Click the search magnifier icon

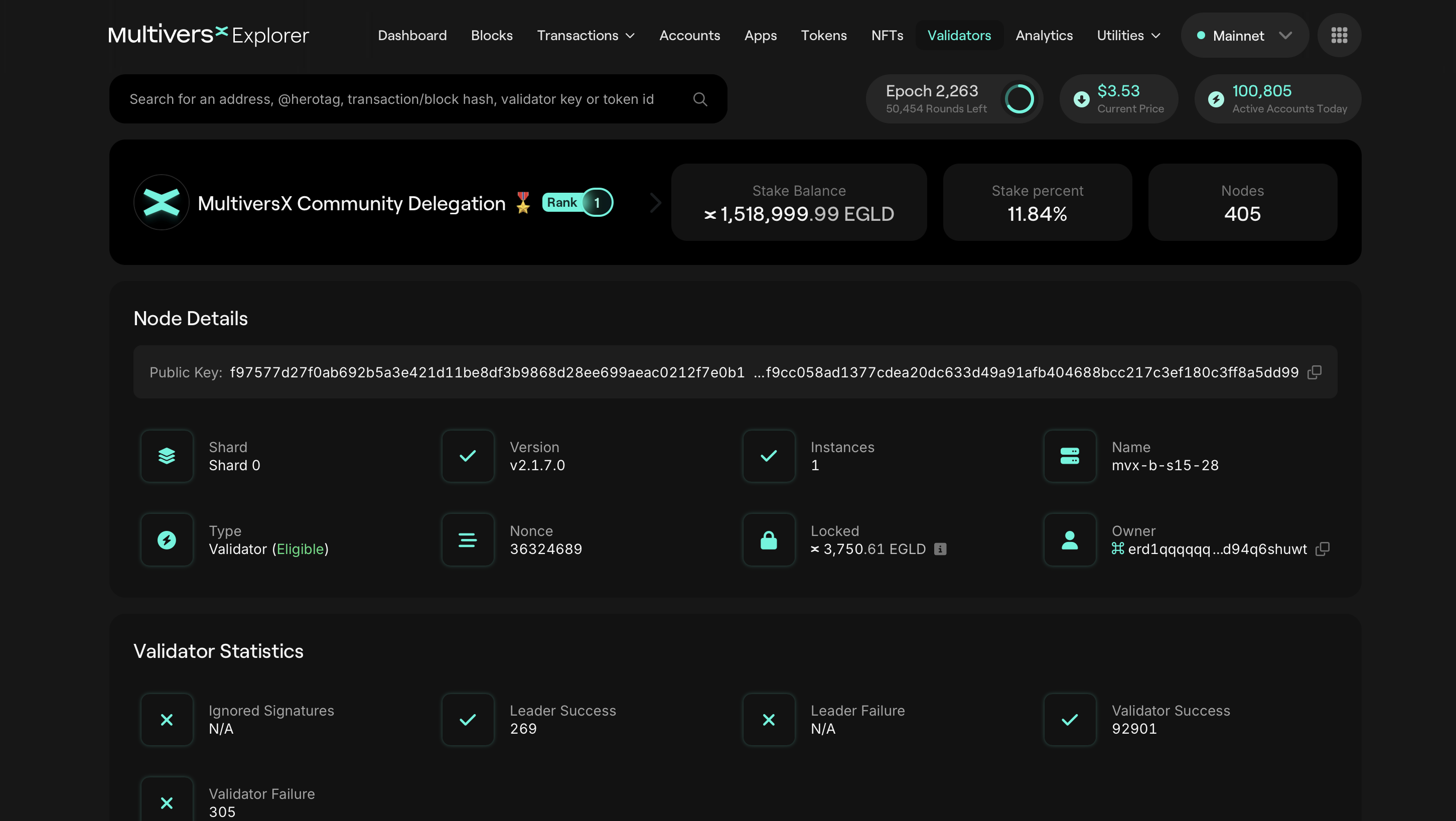point(700,99)
